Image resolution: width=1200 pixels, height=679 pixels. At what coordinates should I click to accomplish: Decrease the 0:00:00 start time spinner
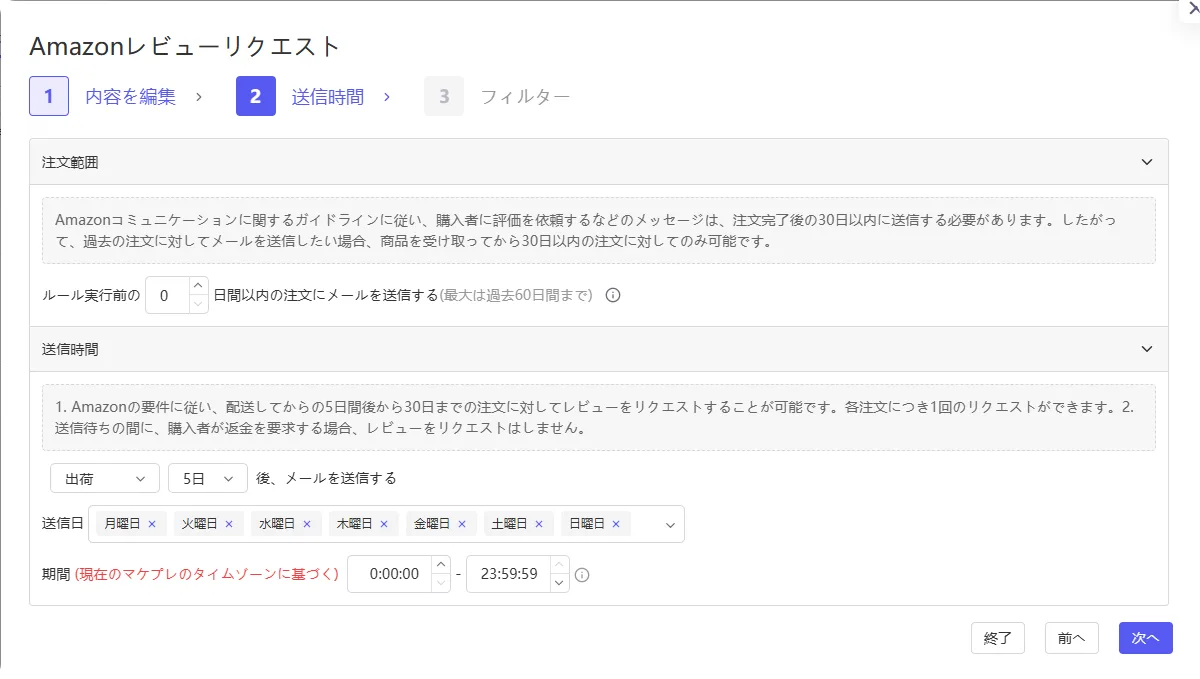[x=440, y=583]
